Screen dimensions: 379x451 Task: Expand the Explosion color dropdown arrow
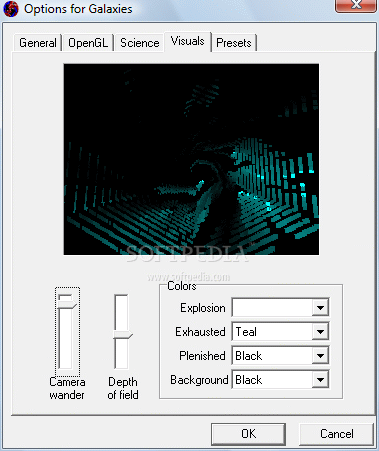(x=320, y=308)
